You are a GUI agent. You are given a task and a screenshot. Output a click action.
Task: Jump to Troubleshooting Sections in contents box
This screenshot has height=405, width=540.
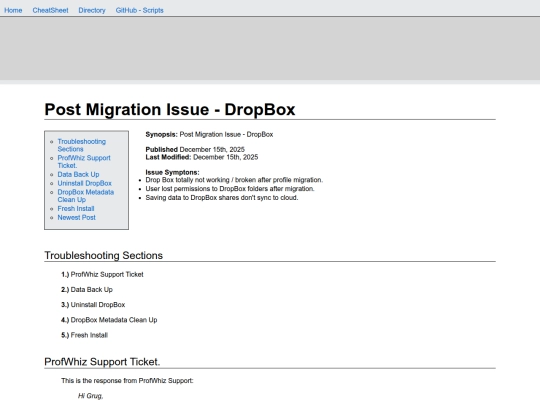[x=82, y=145]
